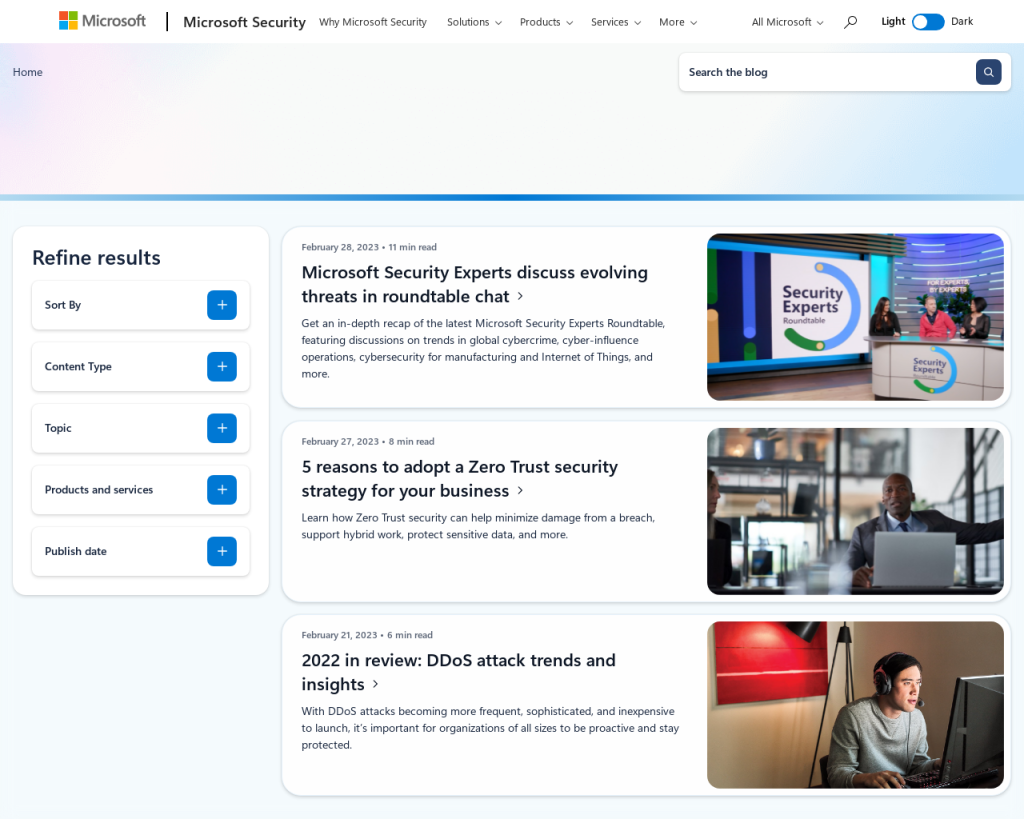Click date text February 21, 2023
The height and width of the screenshot is (819, 1024).
tap(339, 635)
